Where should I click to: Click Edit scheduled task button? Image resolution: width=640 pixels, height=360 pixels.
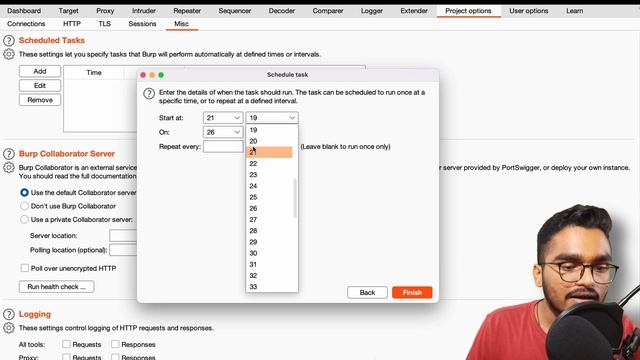[40, 85]
